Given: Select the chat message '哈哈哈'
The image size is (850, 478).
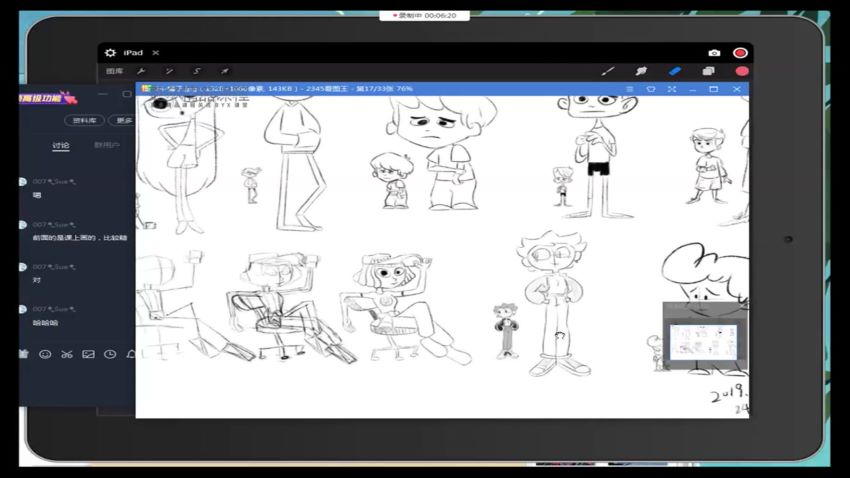Looking at the screenshot, I should click(46, 323).
